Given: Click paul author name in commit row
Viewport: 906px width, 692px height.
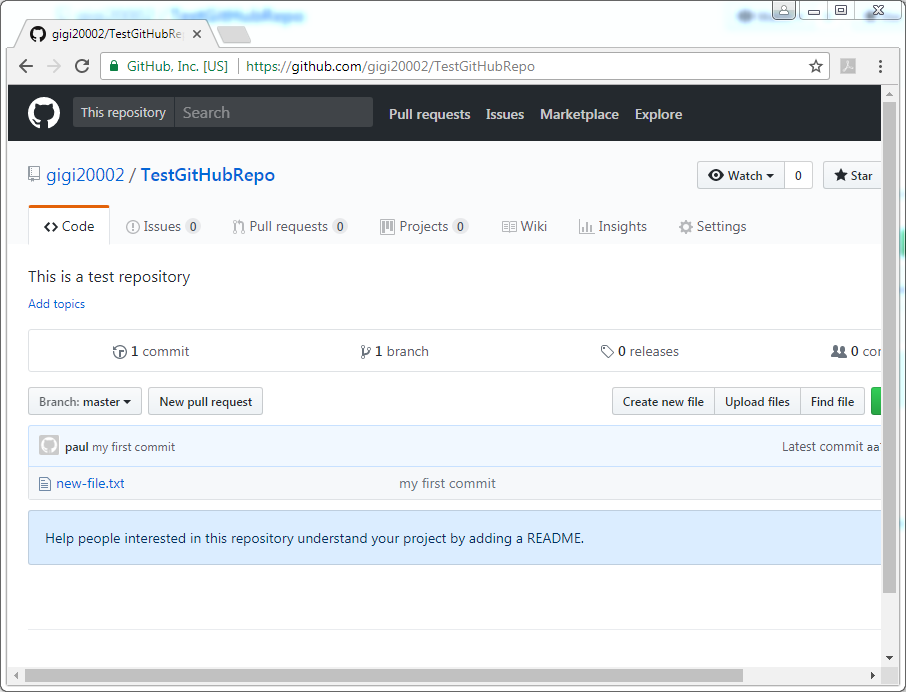Looking at the screenshot, I should coord(77,447).
